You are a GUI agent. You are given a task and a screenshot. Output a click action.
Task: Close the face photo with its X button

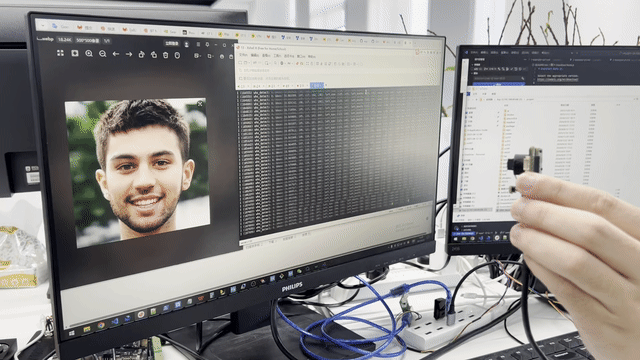[200, 104]
